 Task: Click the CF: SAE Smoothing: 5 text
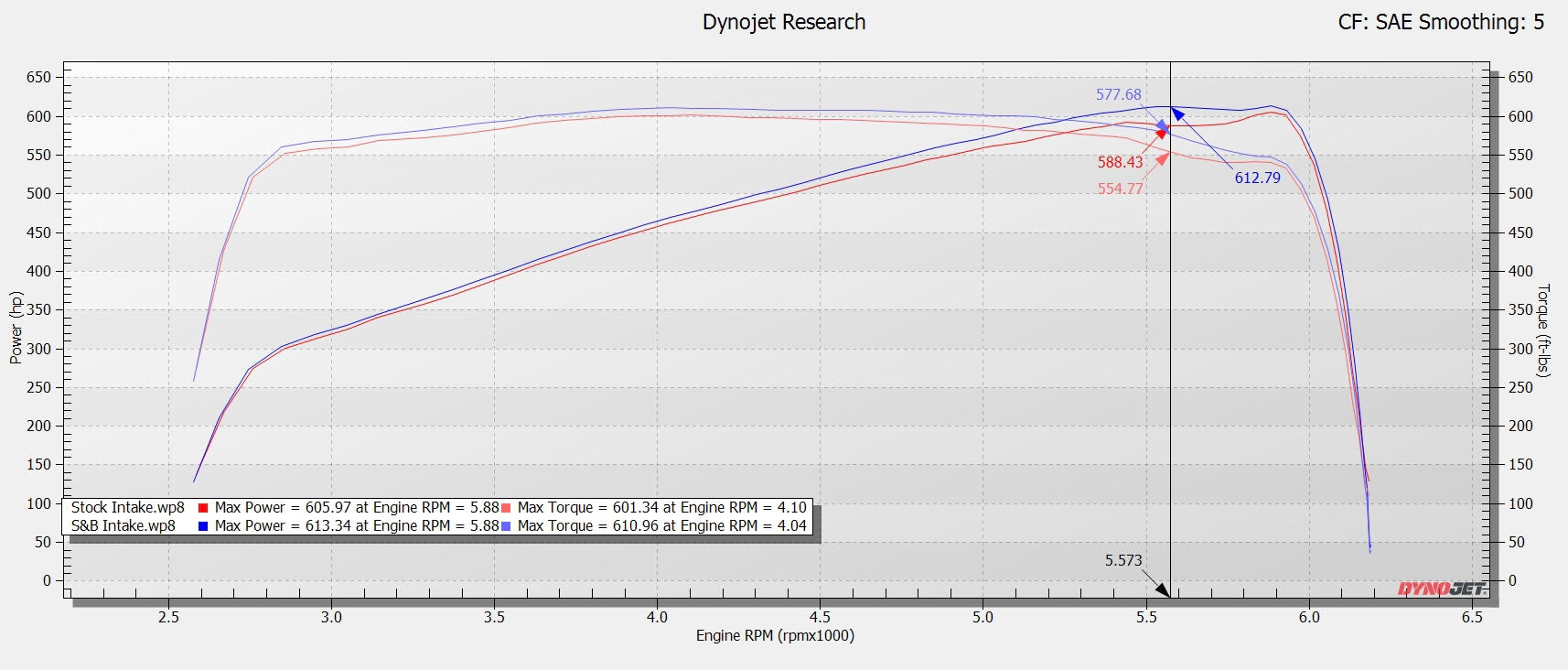pos(1440,22)
